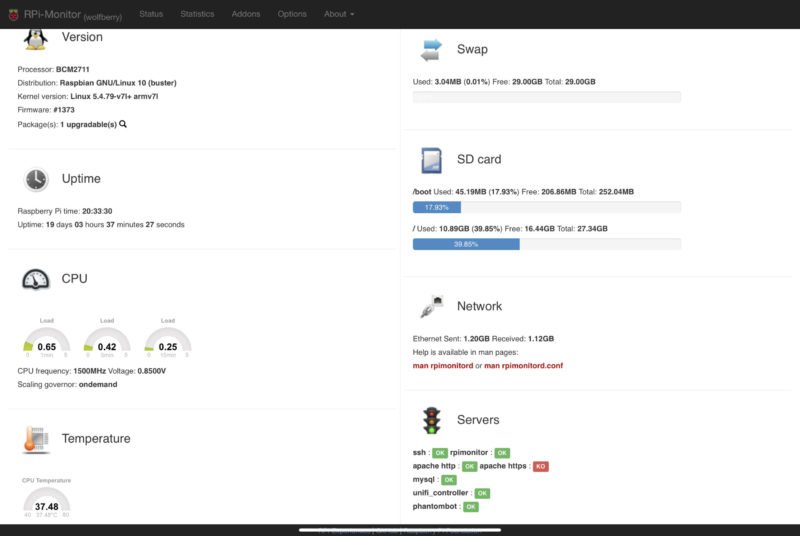The image size is (800, 536).
Task: Click the rpimonitor OK status badge
Action: point(502,453)
